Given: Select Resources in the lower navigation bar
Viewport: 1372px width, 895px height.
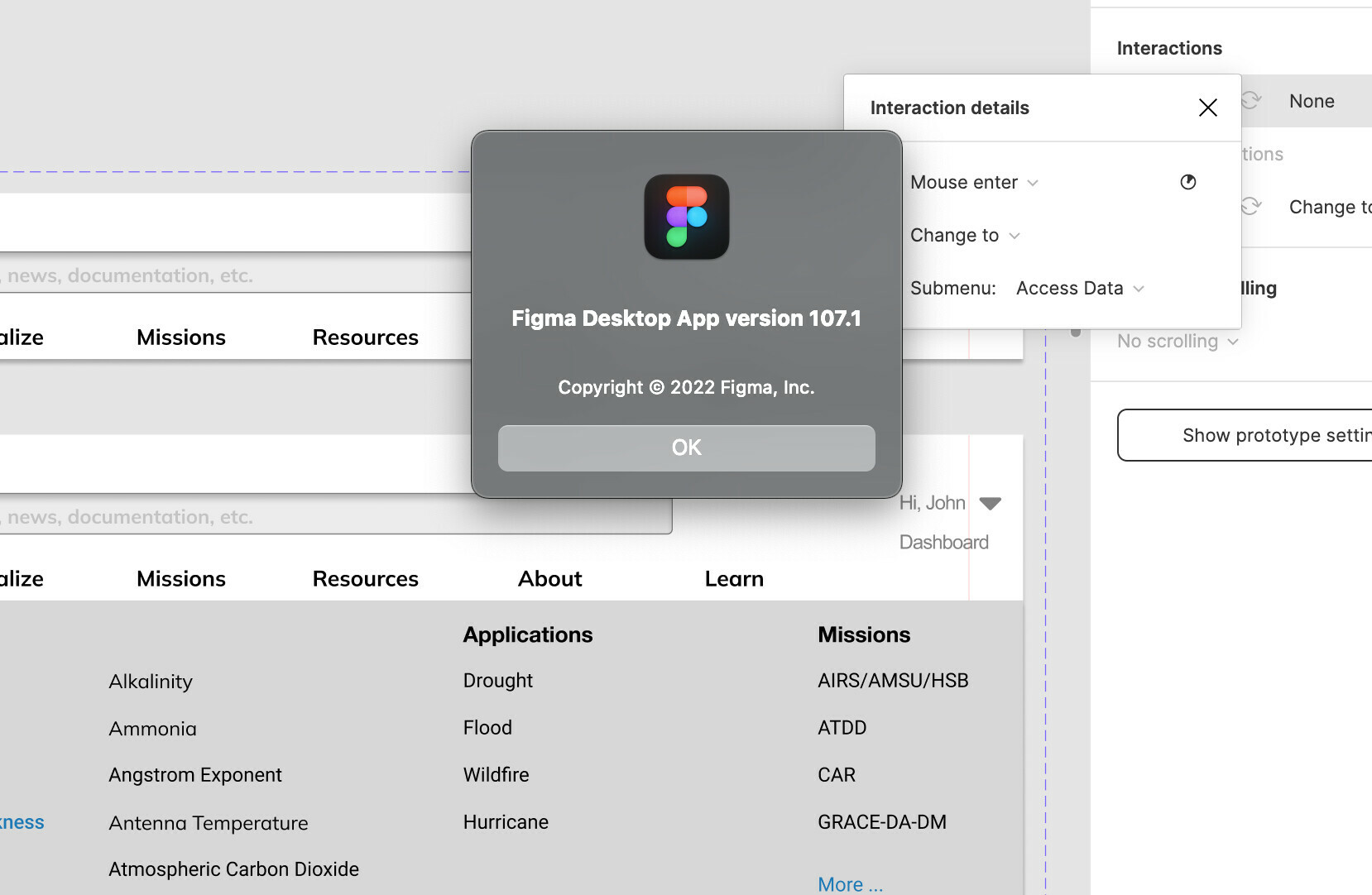Looking at the screenshot, I should point(366,579).
